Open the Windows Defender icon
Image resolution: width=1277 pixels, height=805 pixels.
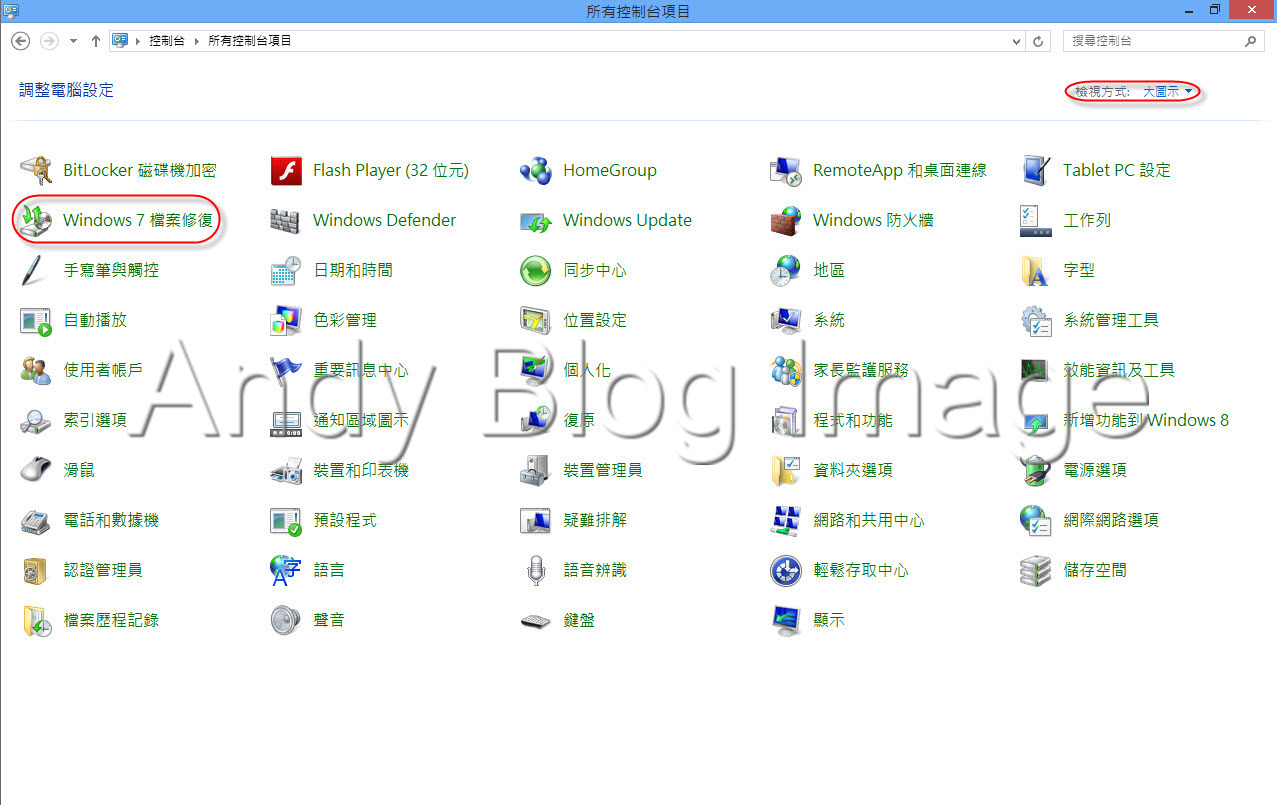[286, 220]
